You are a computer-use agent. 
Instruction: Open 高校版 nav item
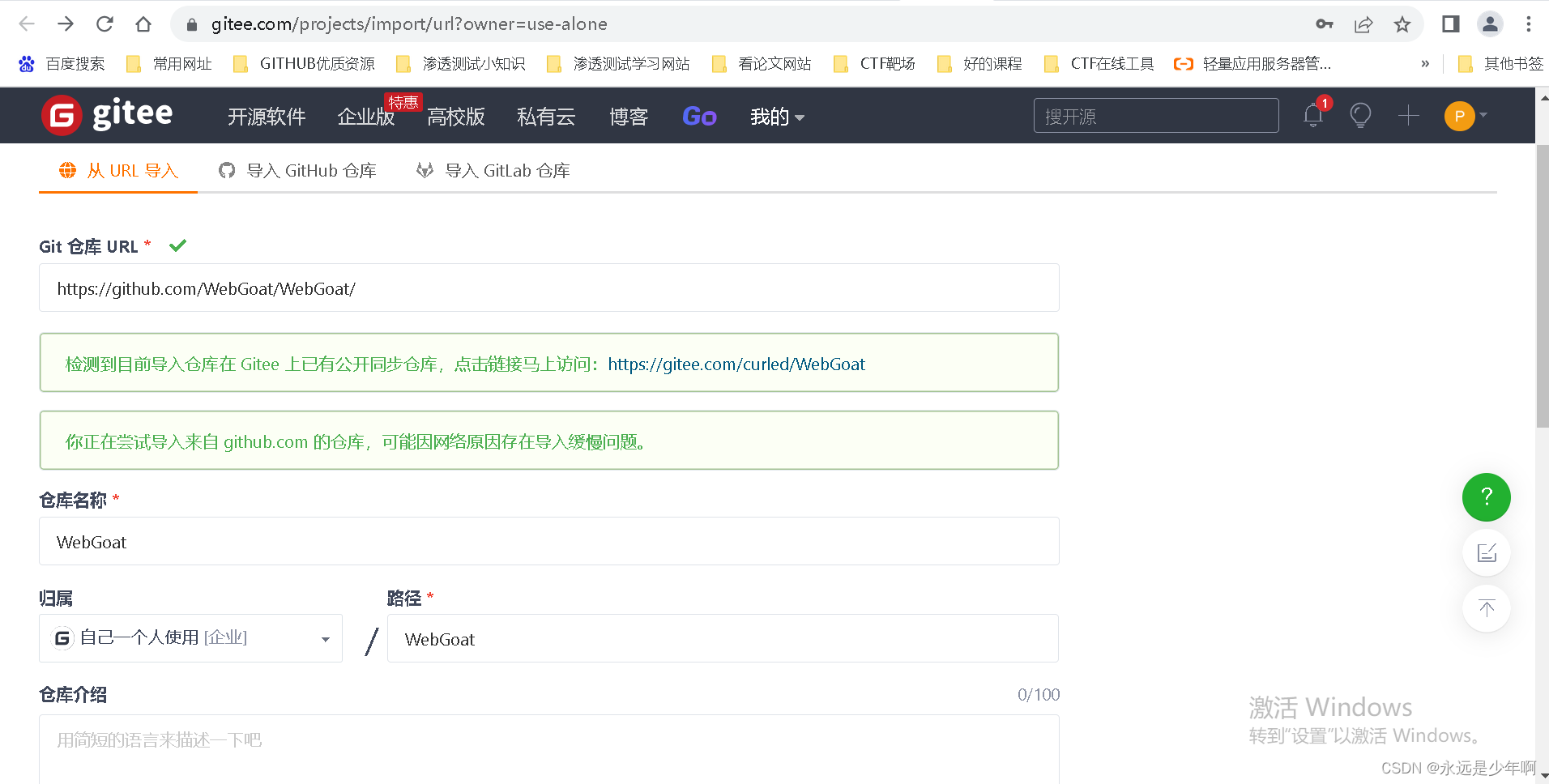pyautogui.click(x=456, y=117)
